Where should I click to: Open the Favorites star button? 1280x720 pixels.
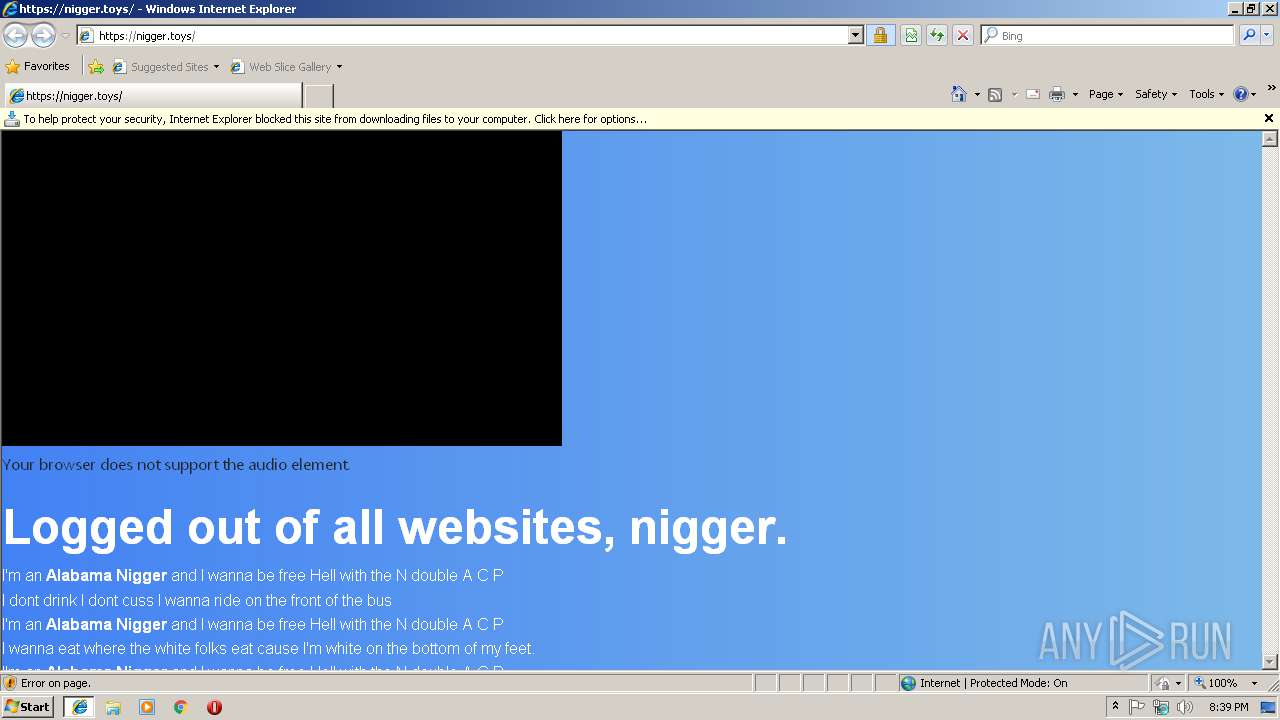(x=38, y=67)
